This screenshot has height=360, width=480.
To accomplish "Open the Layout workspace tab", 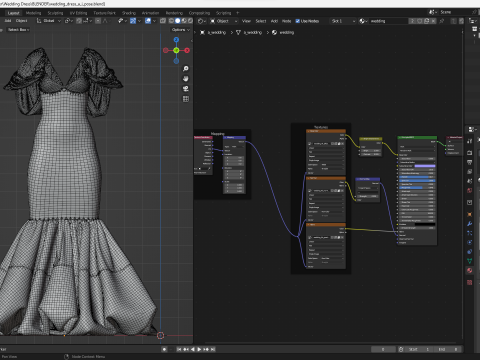I will [13, 13].
